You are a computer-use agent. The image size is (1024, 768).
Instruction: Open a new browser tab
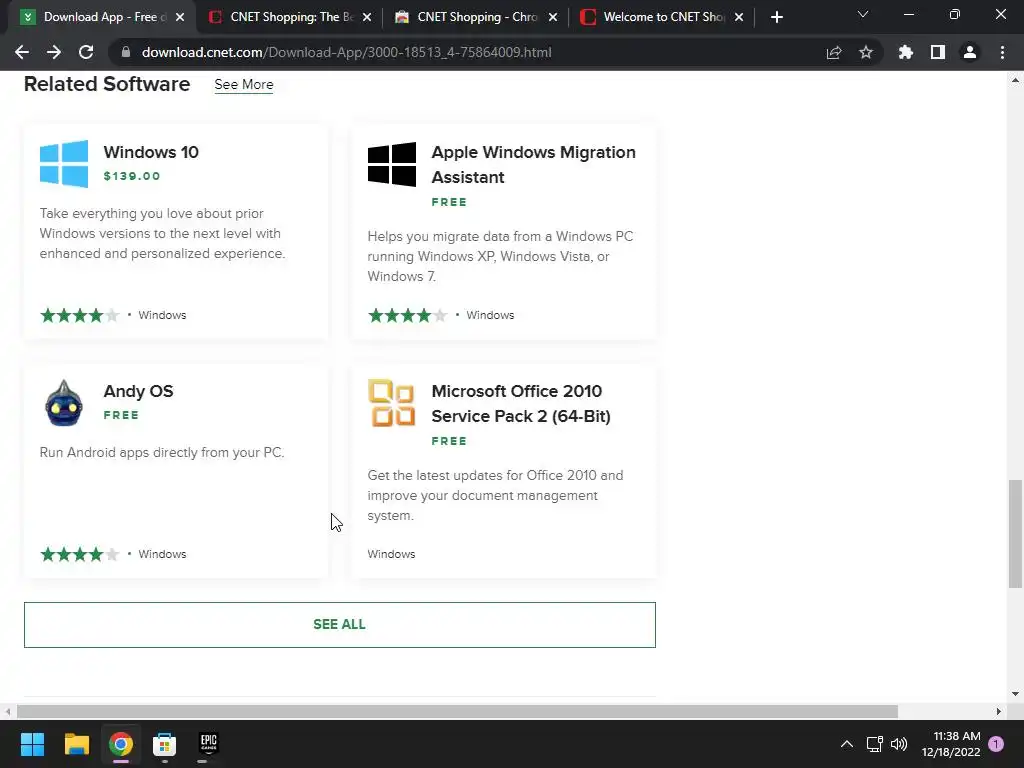point(776,17)
